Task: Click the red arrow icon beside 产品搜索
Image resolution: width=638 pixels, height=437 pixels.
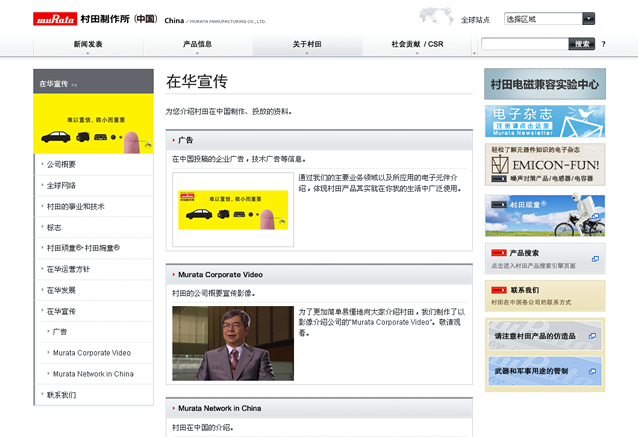Action: click(499, 253)
